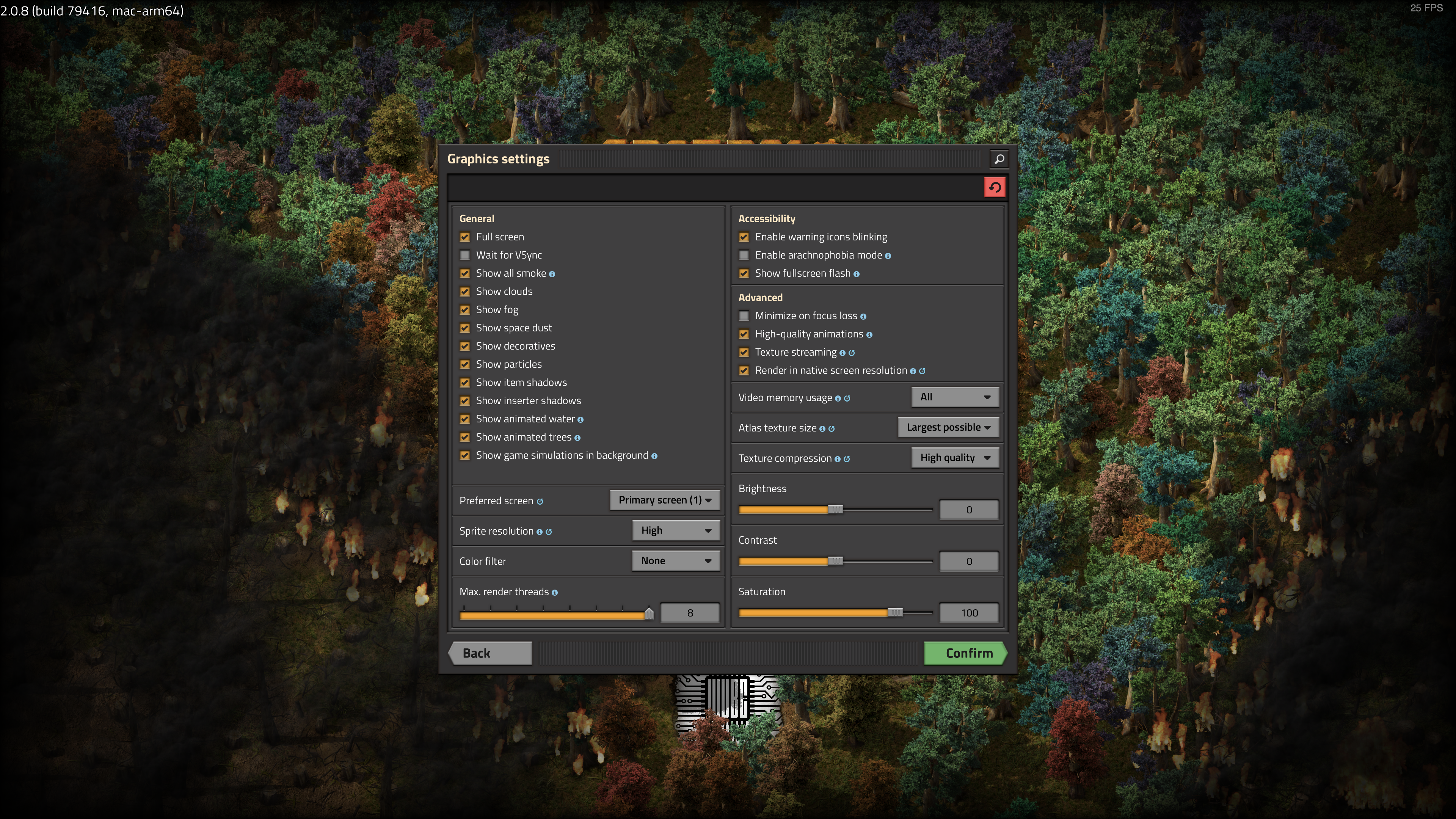Open the Atlas texture size dropdown

(x=948, y=427)
